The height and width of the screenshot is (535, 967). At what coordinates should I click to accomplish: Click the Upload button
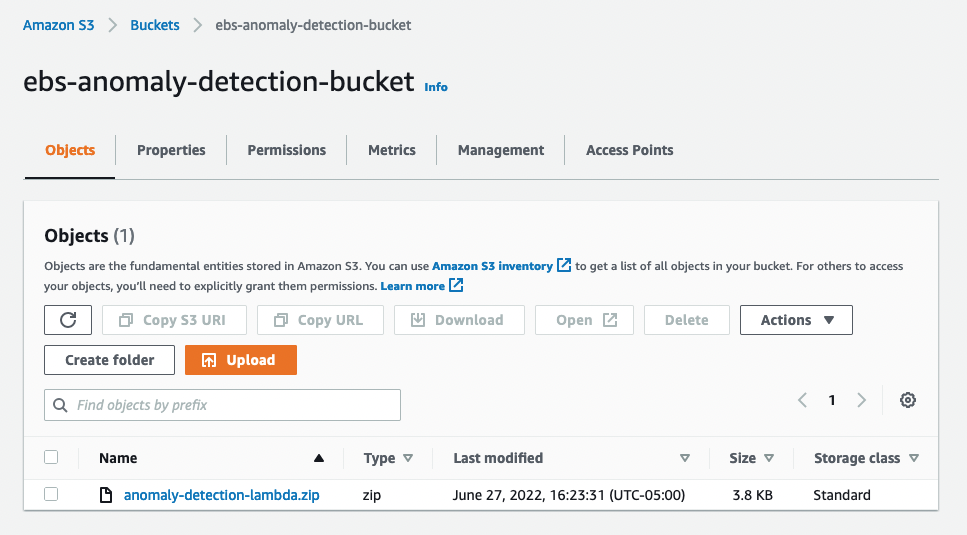coord(241,360)
